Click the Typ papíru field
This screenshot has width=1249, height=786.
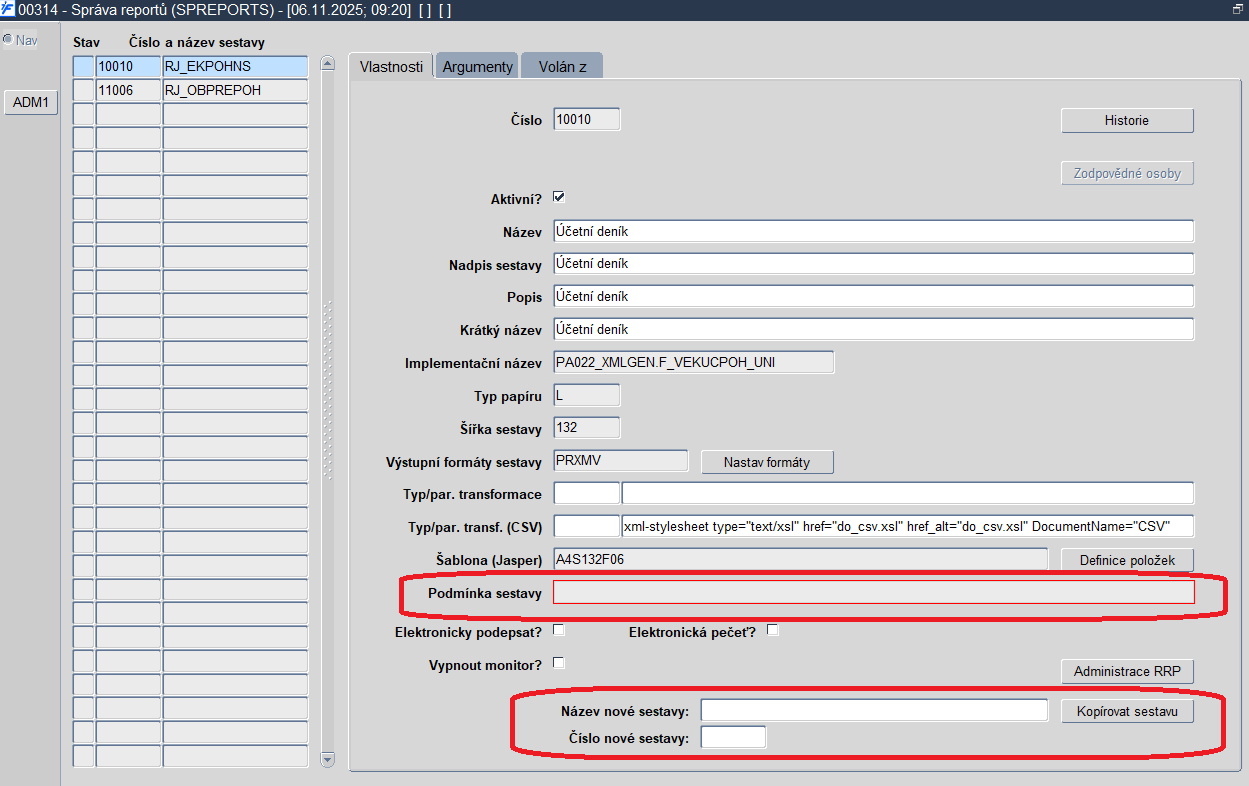pos(586,395)
